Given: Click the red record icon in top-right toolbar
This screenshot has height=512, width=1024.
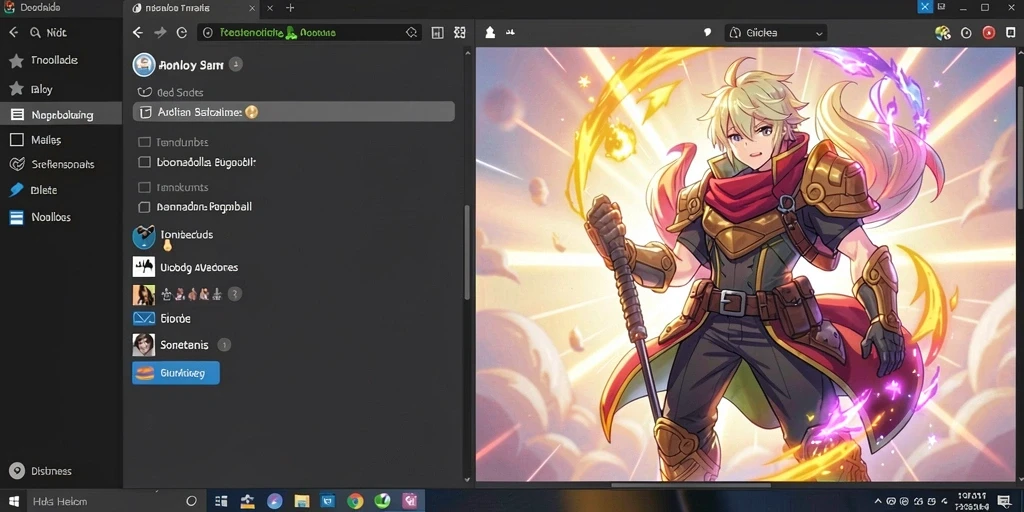Looking at the screenshot, I should (x=989, y=33).
